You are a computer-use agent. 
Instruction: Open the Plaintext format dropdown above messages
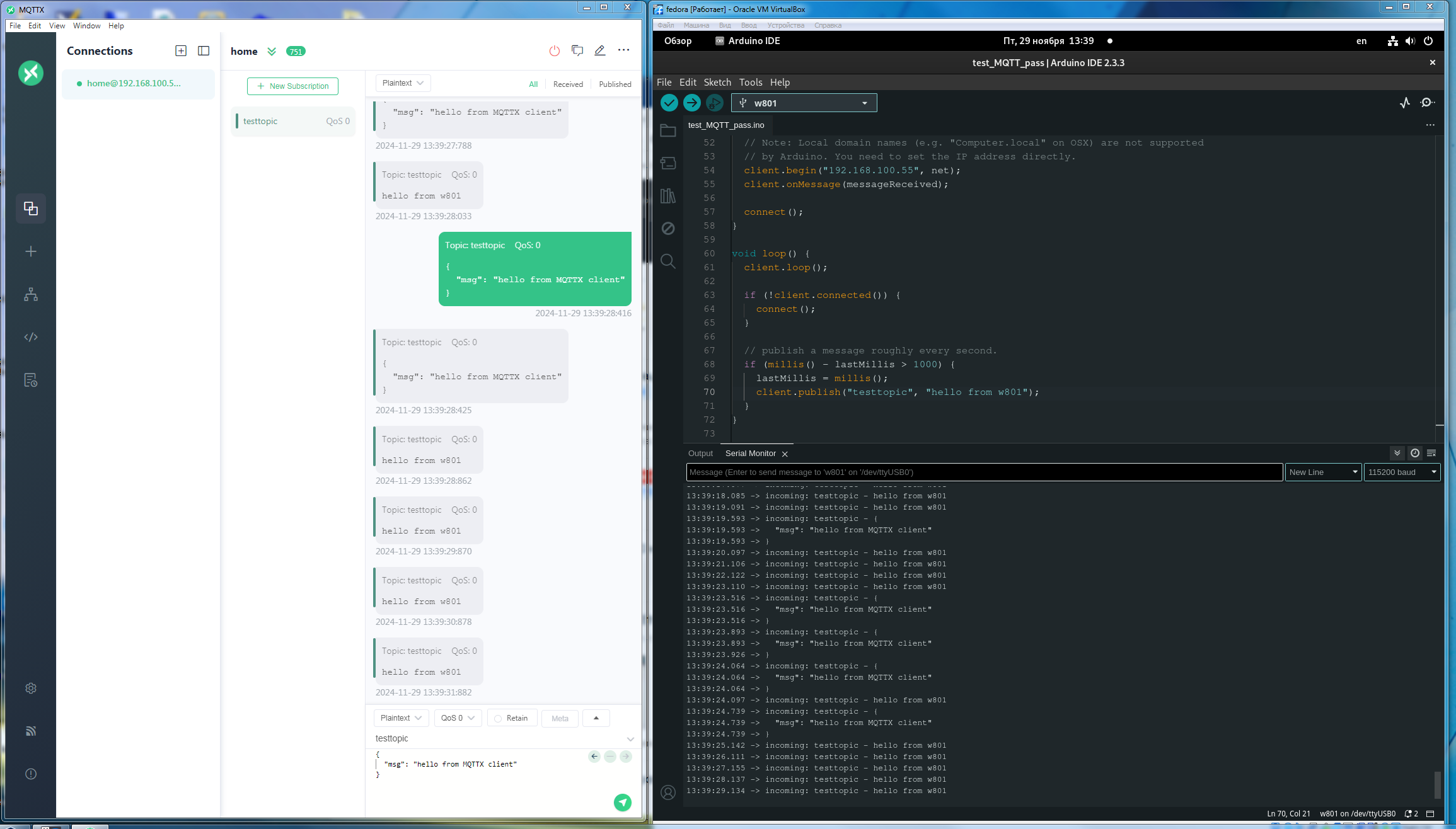point(403,83)
